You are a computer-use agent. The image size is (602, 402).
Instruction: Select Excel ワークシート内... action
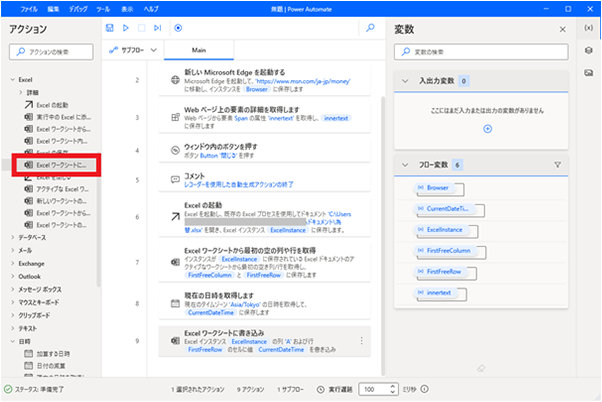tap(56, 141)
